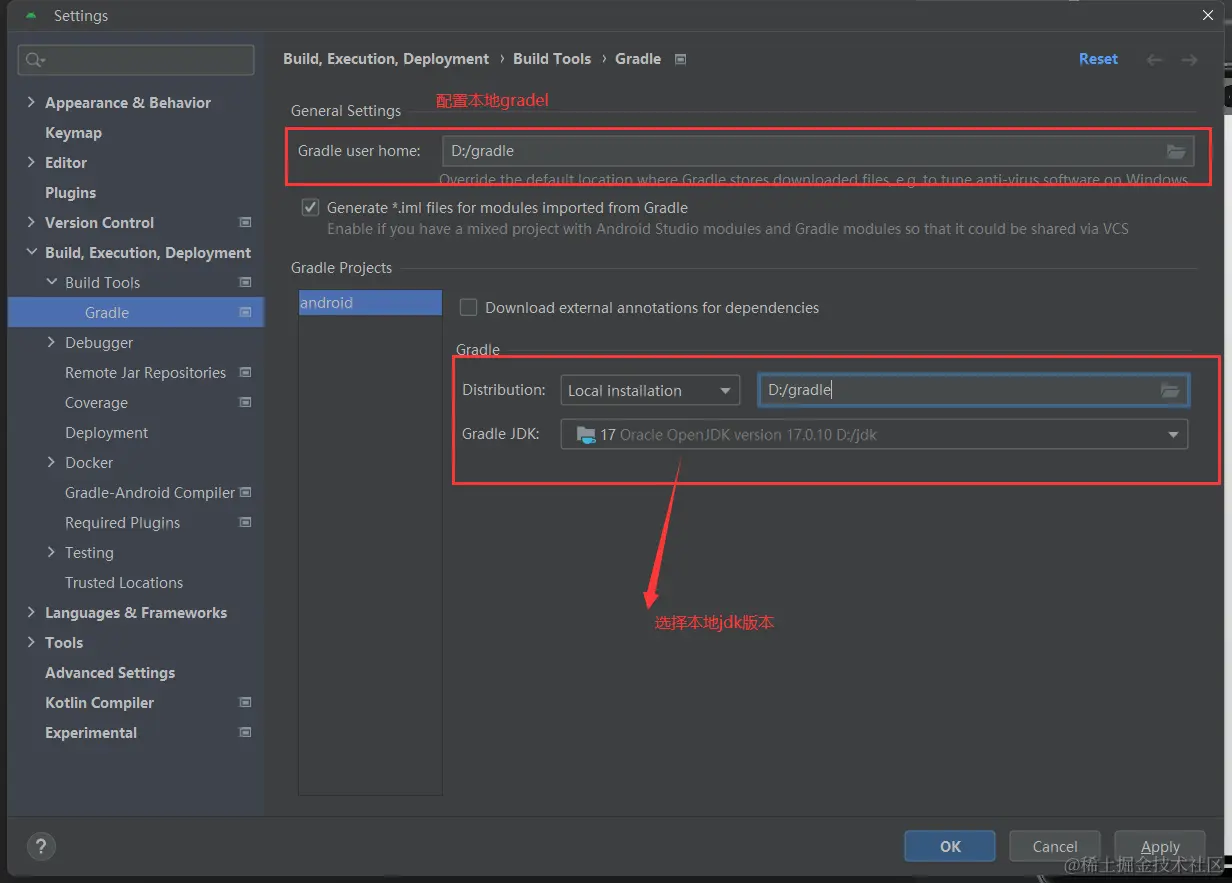Click the JDK folder icon in Gradle JDK
Screen dimensions: 1232x883
(584, 435)
